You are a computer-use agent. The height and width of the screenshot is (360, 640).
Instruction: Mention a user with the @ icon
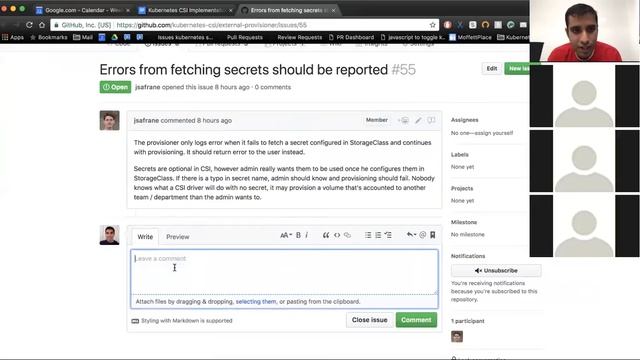coord(422,235)
